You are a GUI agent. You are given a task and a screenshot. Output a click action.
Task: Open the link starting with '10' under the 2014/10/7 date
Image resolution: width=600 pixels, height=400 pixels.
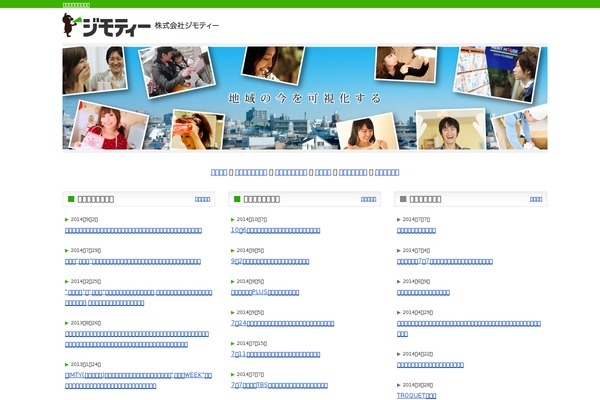[276, 230]
